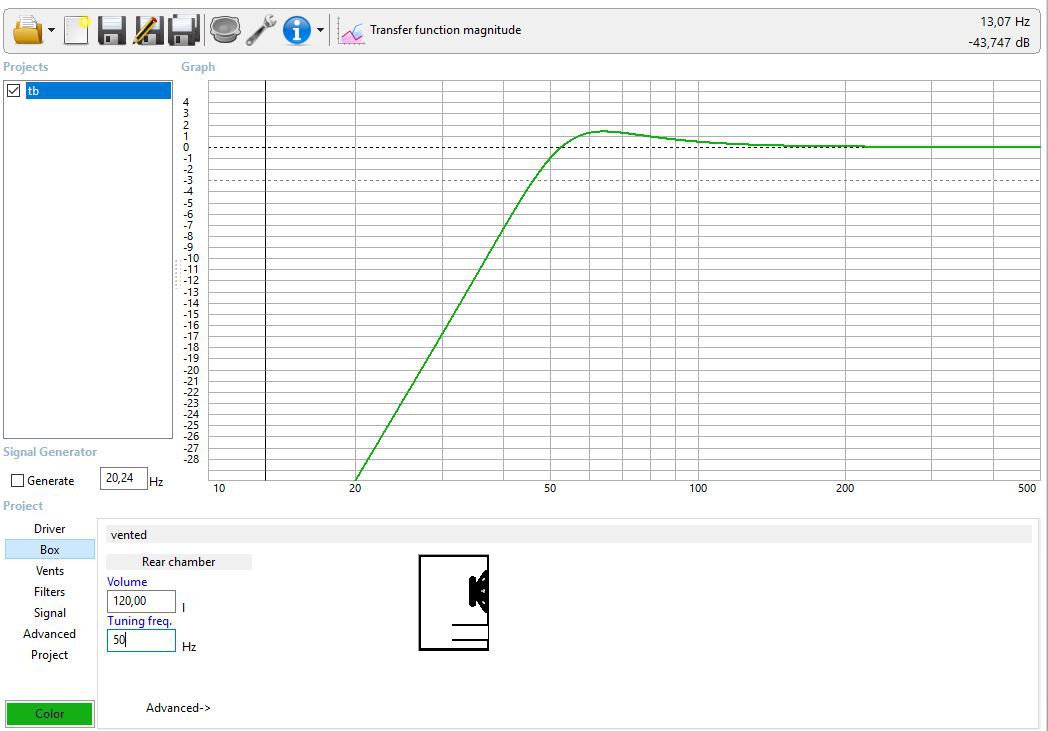Image resolution: width=1048 pixels, height=731 pixels.
Task: Click the Advanced-> button in the box panel
Action: 178,708
